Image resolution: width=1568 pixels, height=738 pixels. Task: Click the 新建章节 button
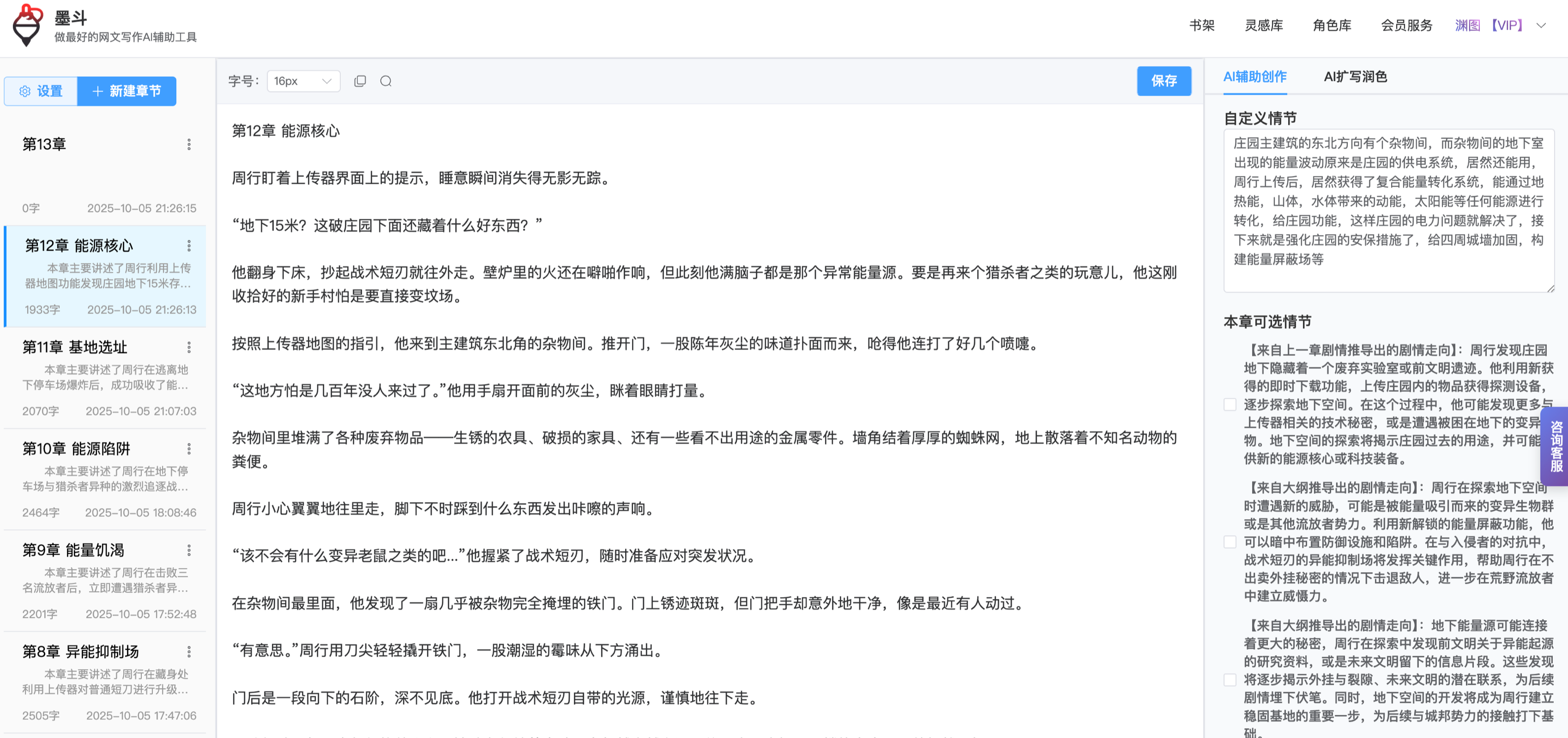(x=127, y=91)
